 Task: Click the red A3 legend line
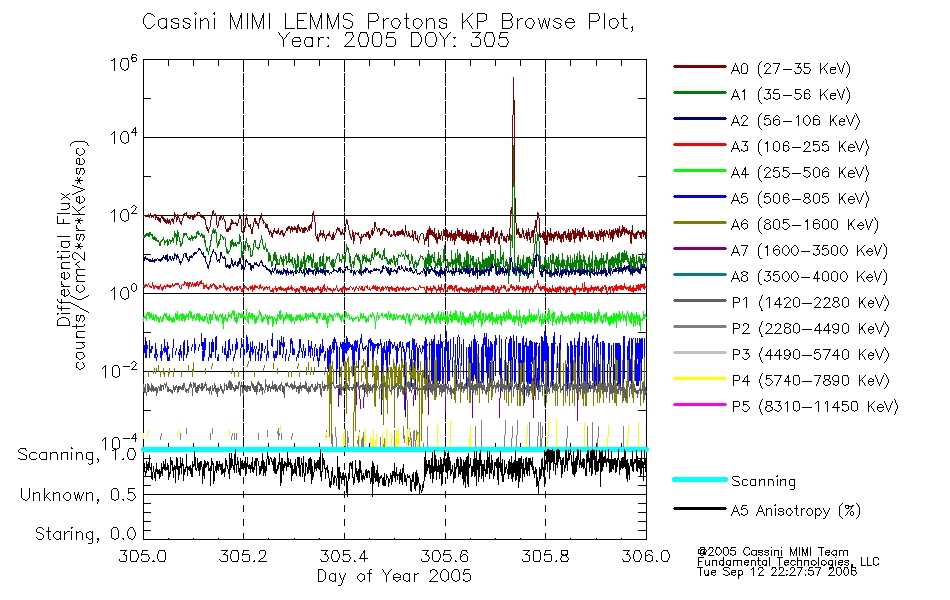point(699,145)
